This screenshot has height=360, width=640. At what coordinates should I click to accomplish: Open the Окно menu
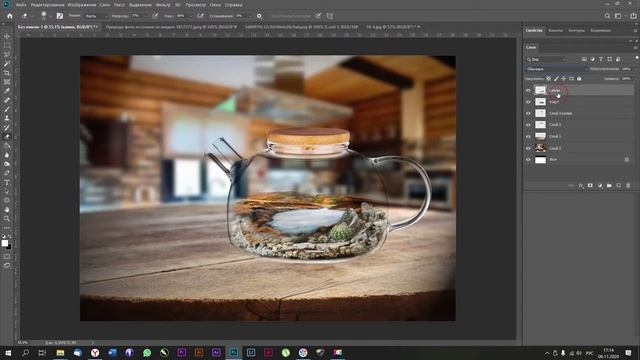click(215, 5)
